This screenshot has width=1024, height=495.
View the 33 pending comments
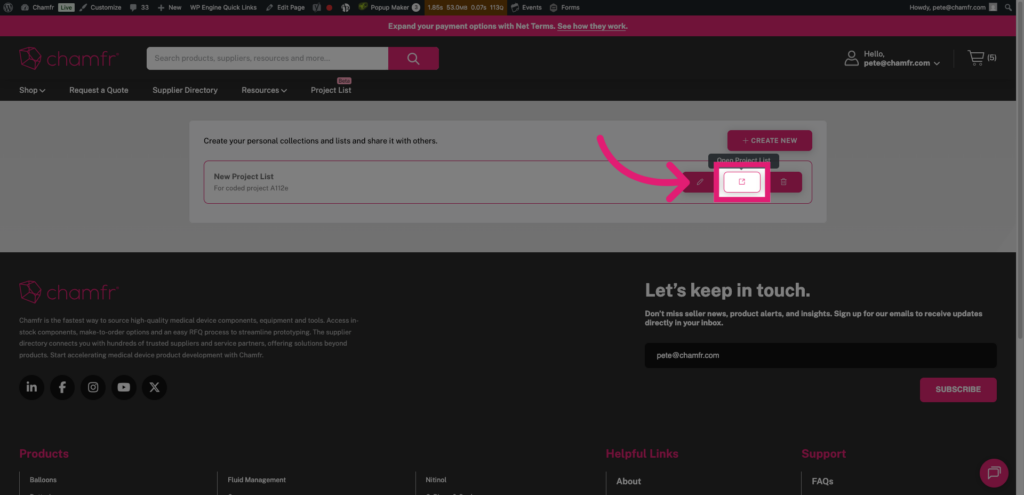click(x=140, y=7)
